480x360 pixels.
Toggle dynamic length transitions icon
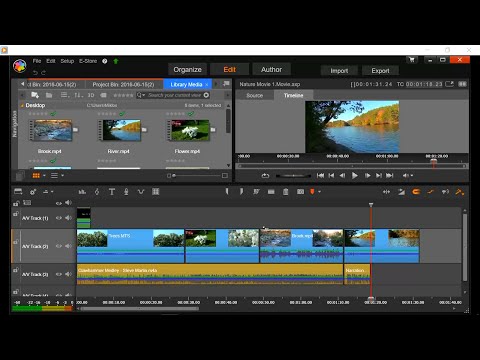401,192
